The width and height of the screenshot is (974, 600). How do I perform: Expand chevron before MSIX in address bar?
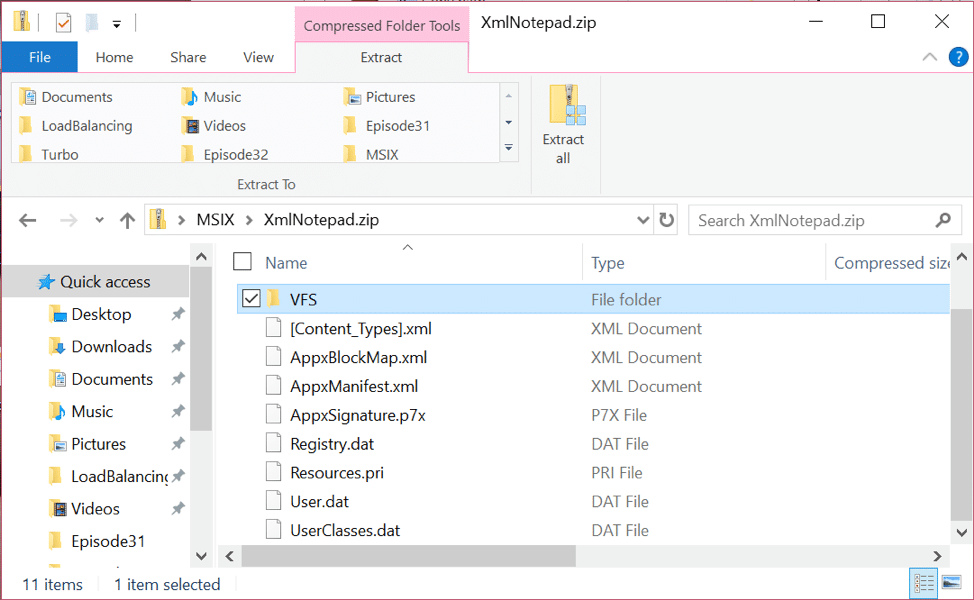[181, 220]
